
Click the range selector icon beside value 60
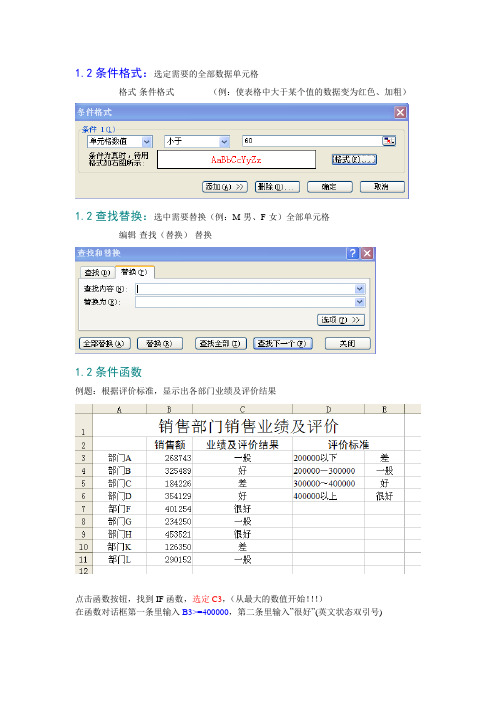389,141
